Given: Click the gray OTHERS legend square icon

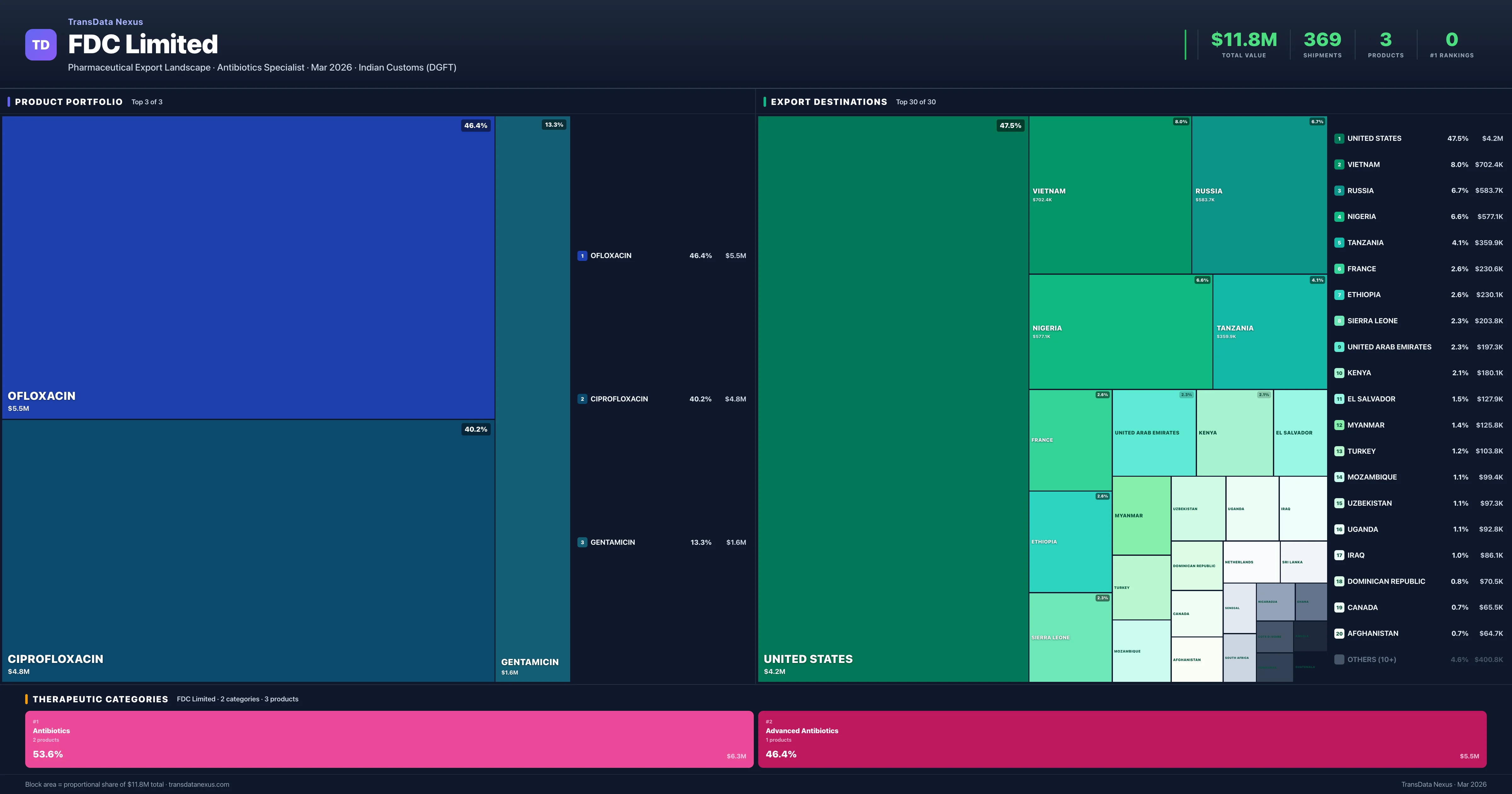Looking at the screenshot, I should point(1339,659).
